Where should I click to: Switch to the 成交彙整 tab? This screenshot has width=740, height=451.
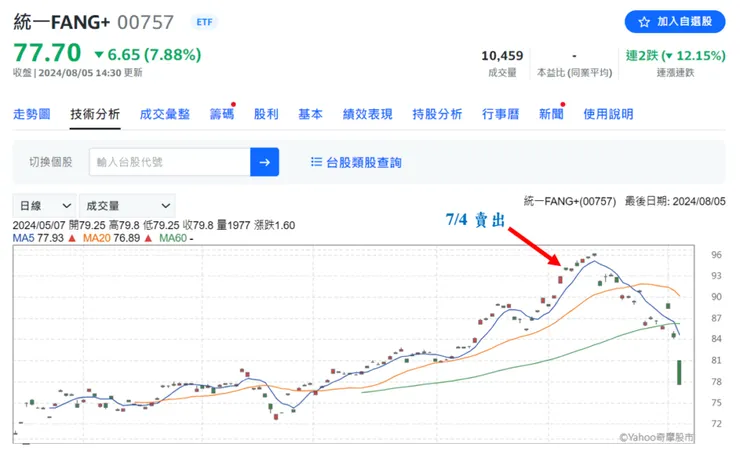165,114
